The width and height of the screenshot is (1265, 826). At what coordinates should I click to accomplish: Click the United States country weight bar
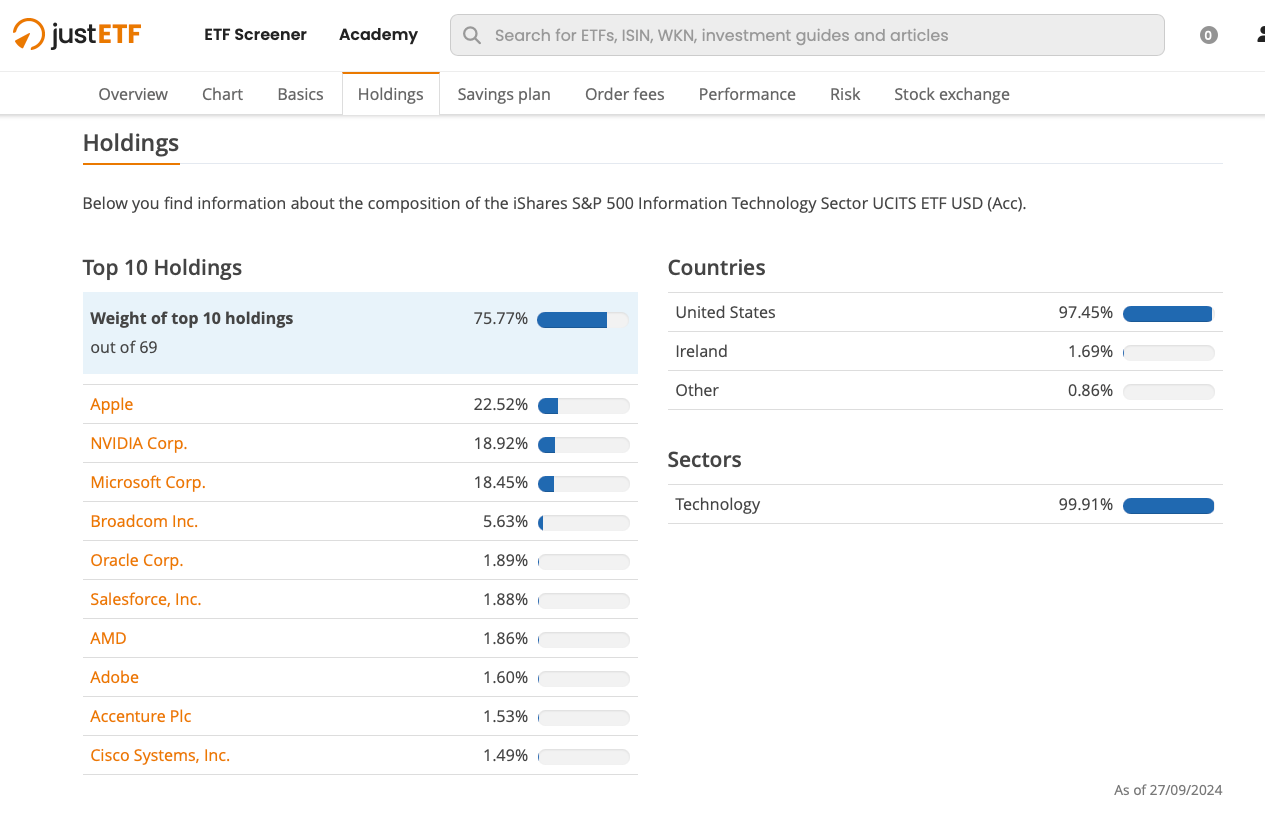click(x=1169, y=314)
